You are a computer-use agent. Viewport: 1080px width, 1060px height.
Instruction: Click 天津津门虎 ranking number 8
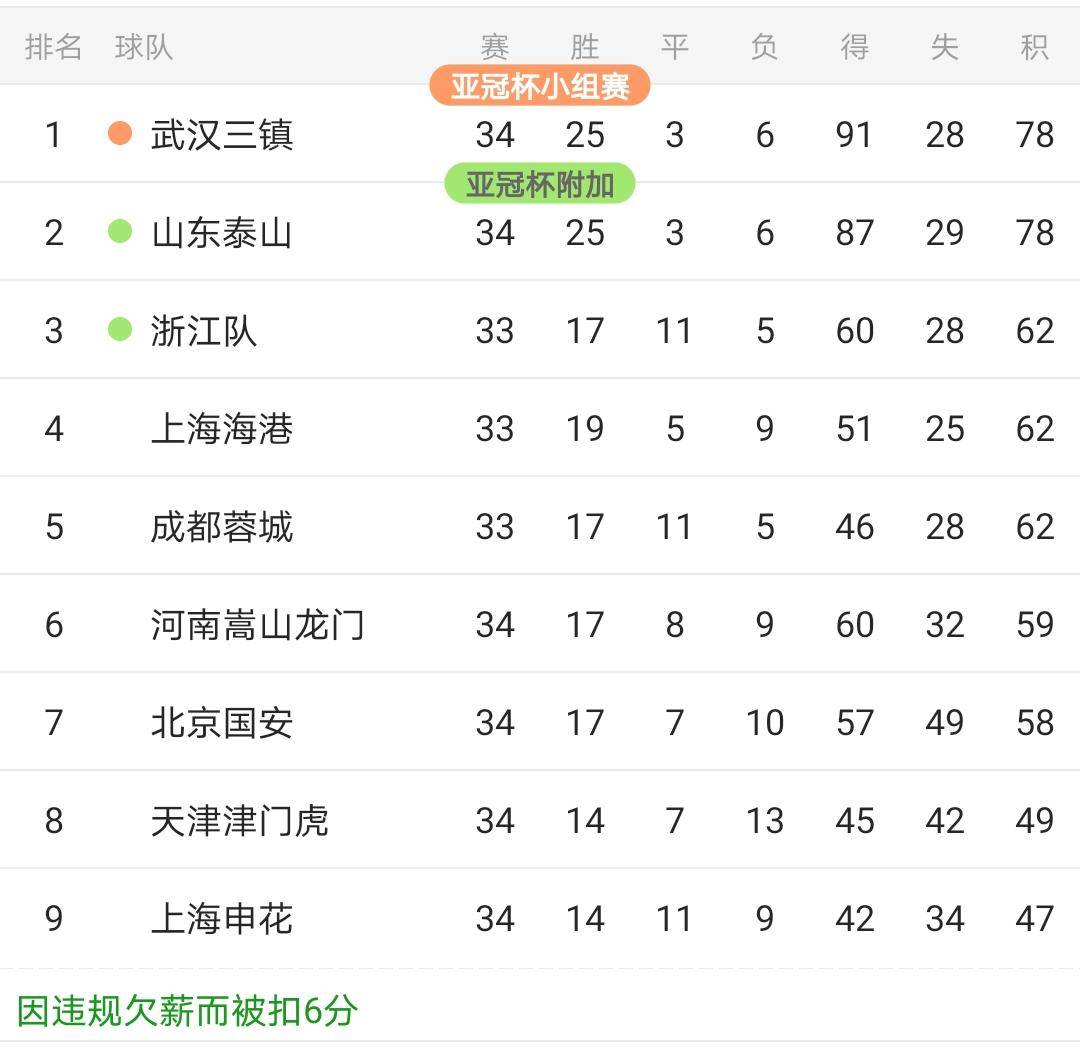pos(53,819)
